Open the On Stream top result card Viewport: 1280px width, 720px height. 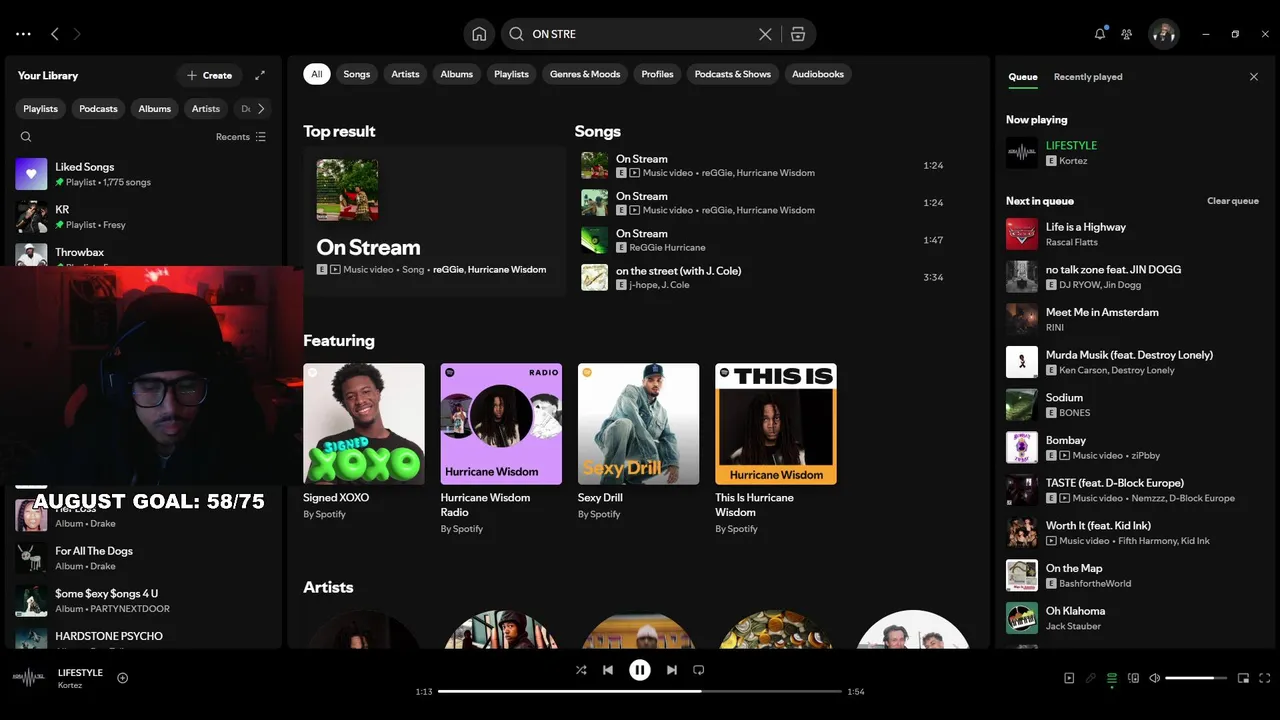click(x=434, y=221)
